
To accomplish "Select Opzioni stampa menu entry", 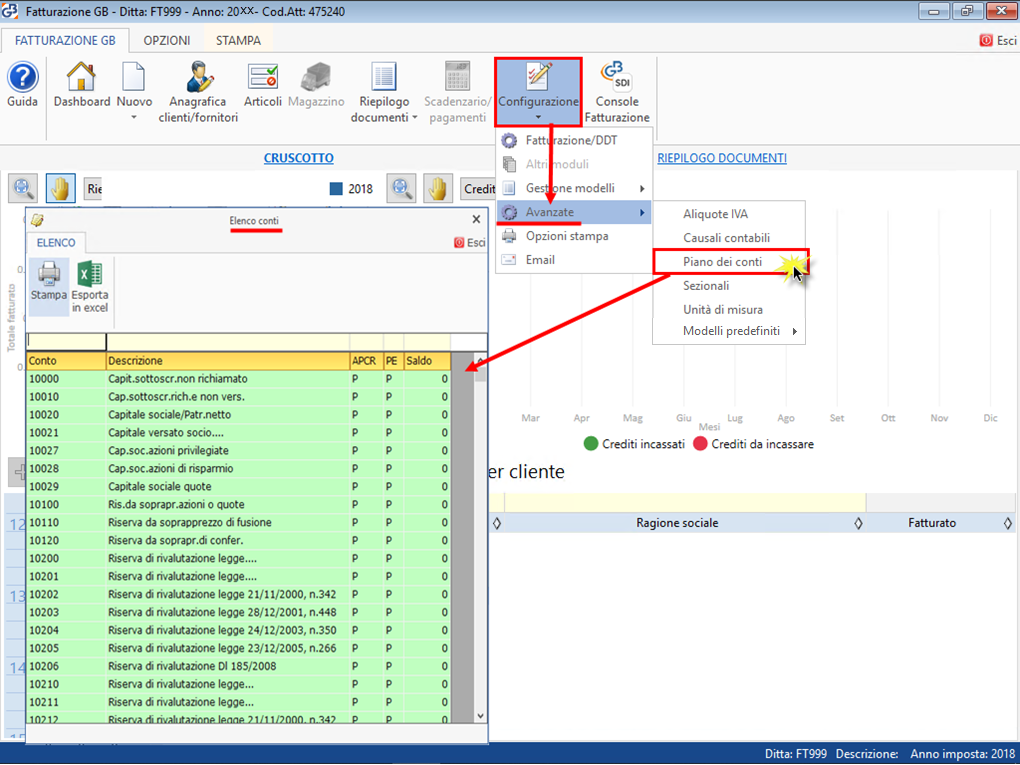I will tap(567, 236).
